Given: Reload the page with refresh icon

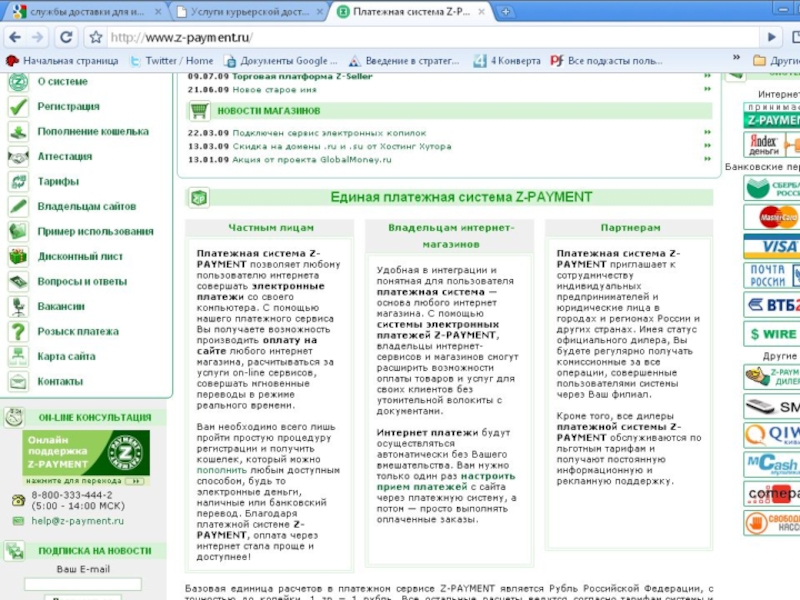Looking at the screenshot, I should (x=66, y=37).
